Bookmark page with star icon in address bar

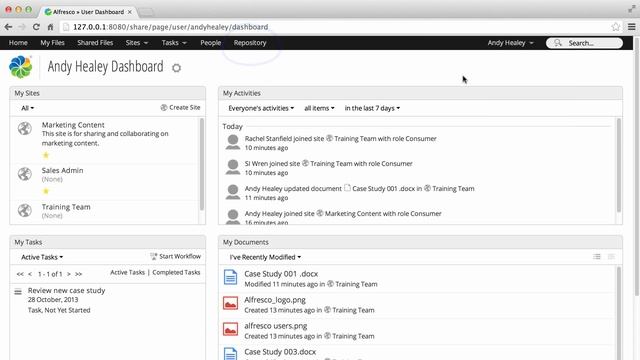[616, 27]
